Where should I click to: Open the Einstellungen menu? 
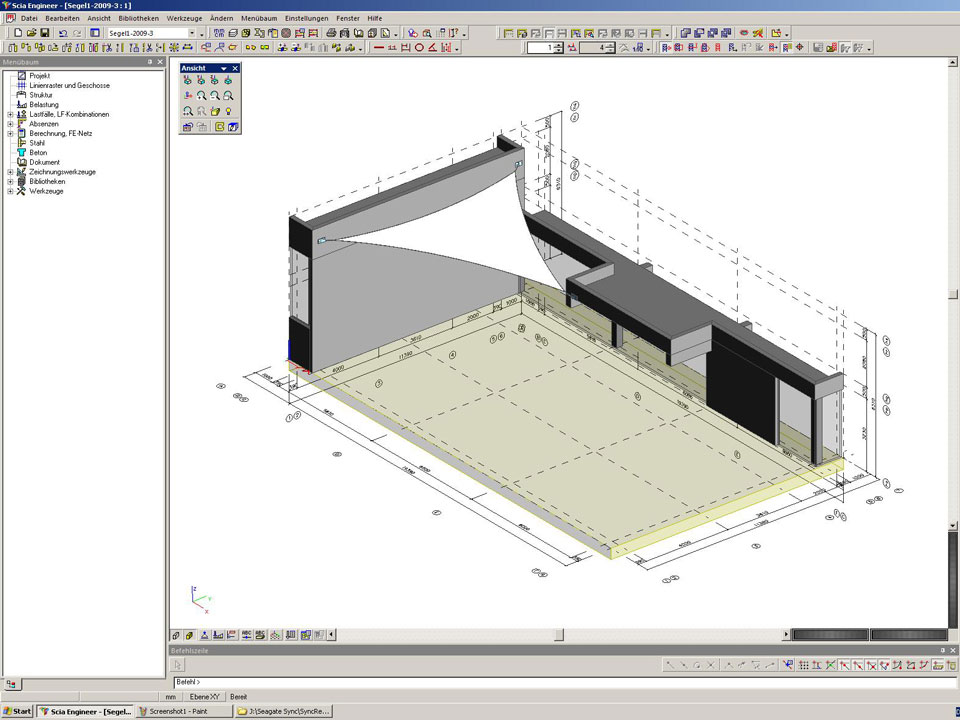(305, 18)
